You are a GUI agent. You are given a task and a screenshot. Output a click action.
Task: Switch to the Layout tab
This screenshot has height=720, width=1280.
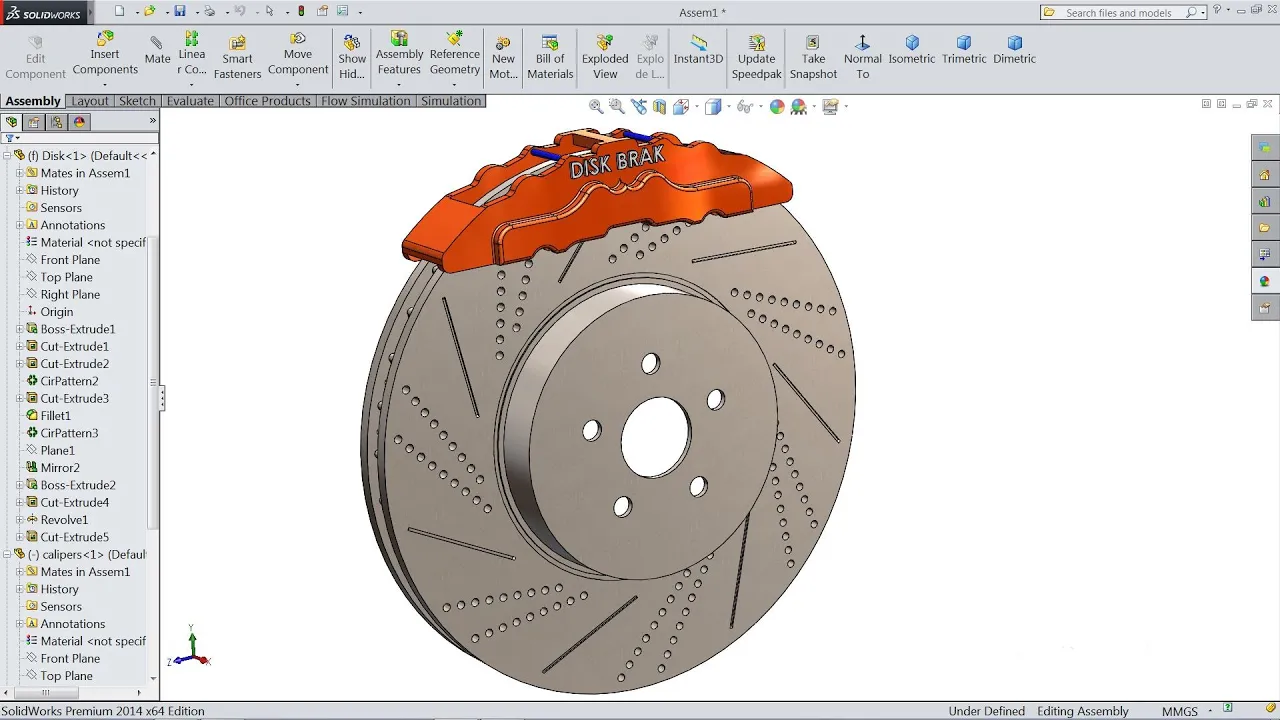(89, 101)
